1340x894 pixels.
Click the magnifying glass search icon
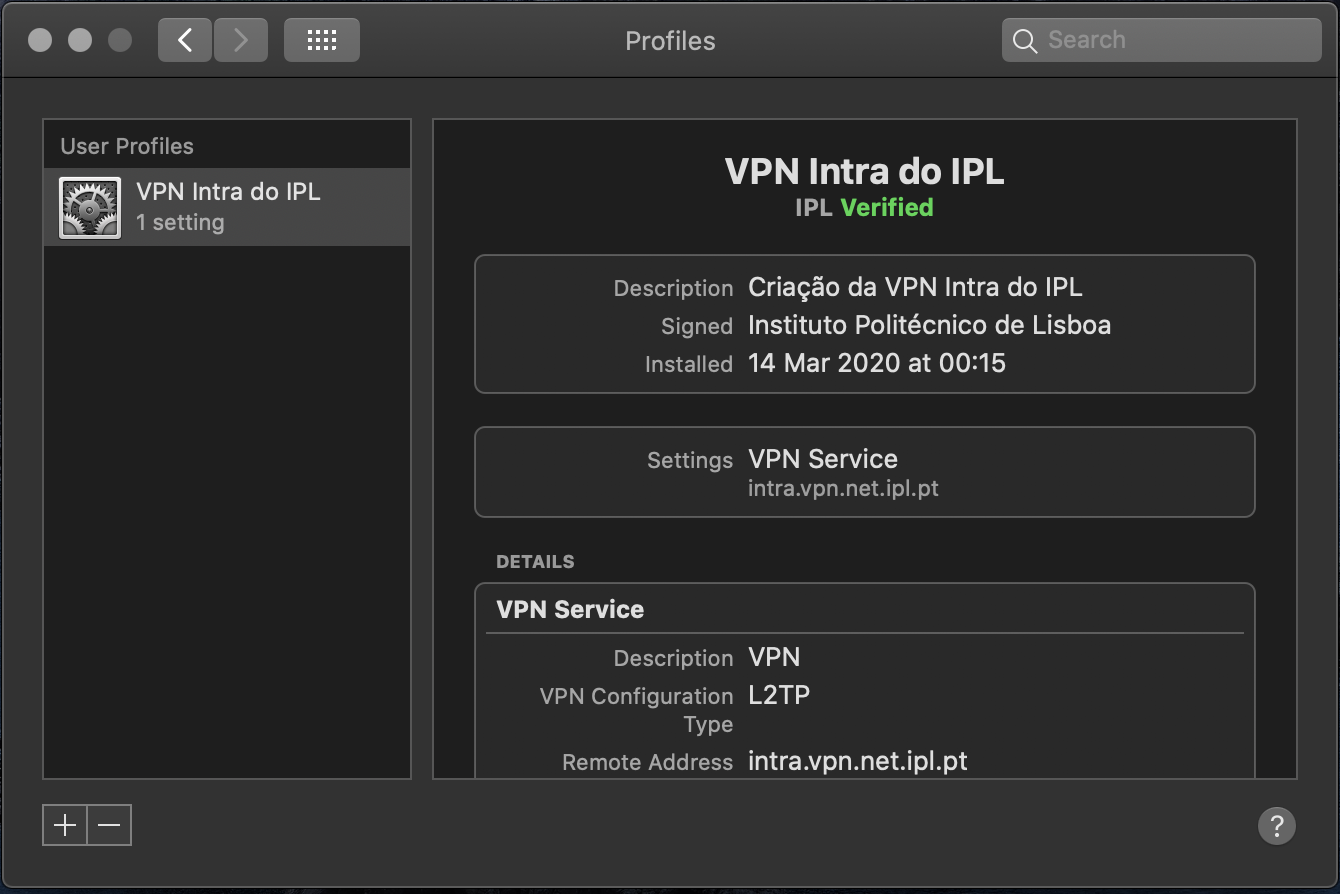(1024, 41)
